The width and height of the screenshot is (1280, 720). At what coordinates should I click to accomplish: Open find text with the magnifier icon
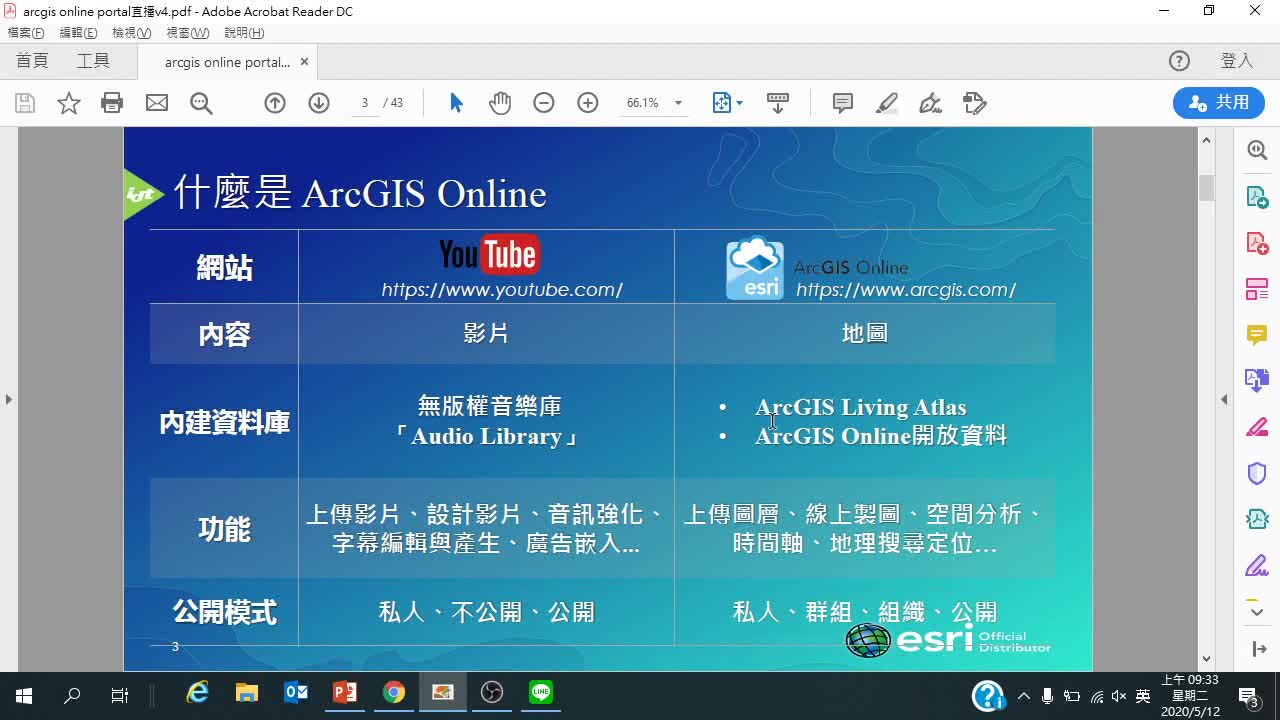(x=201, y=103)
